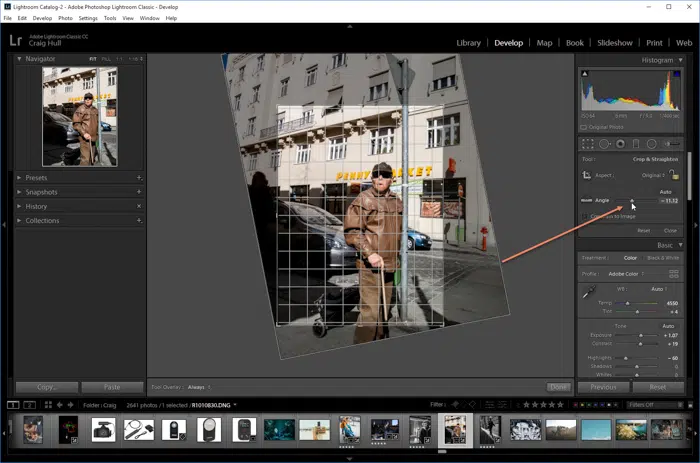Click the Previous button
Screen dimensions: 700x463
pos(603,387)
